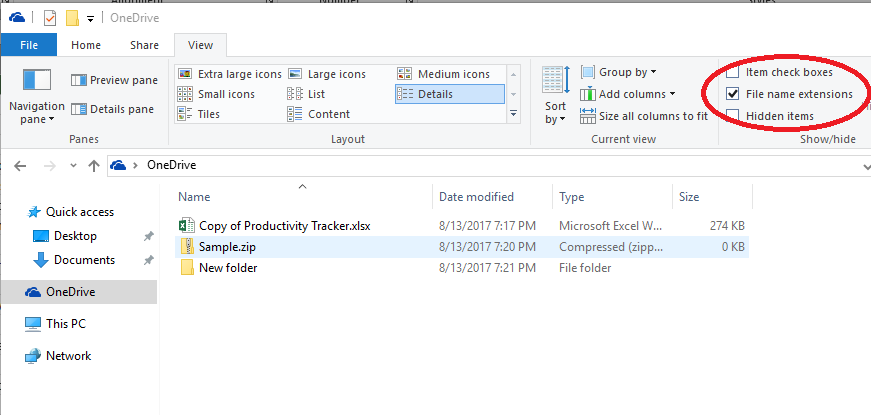The width and height of the screenshot is (871, 415).
Task: Click the Properties checkmark icon in quick access toolbar
Action: pos(50,18)
